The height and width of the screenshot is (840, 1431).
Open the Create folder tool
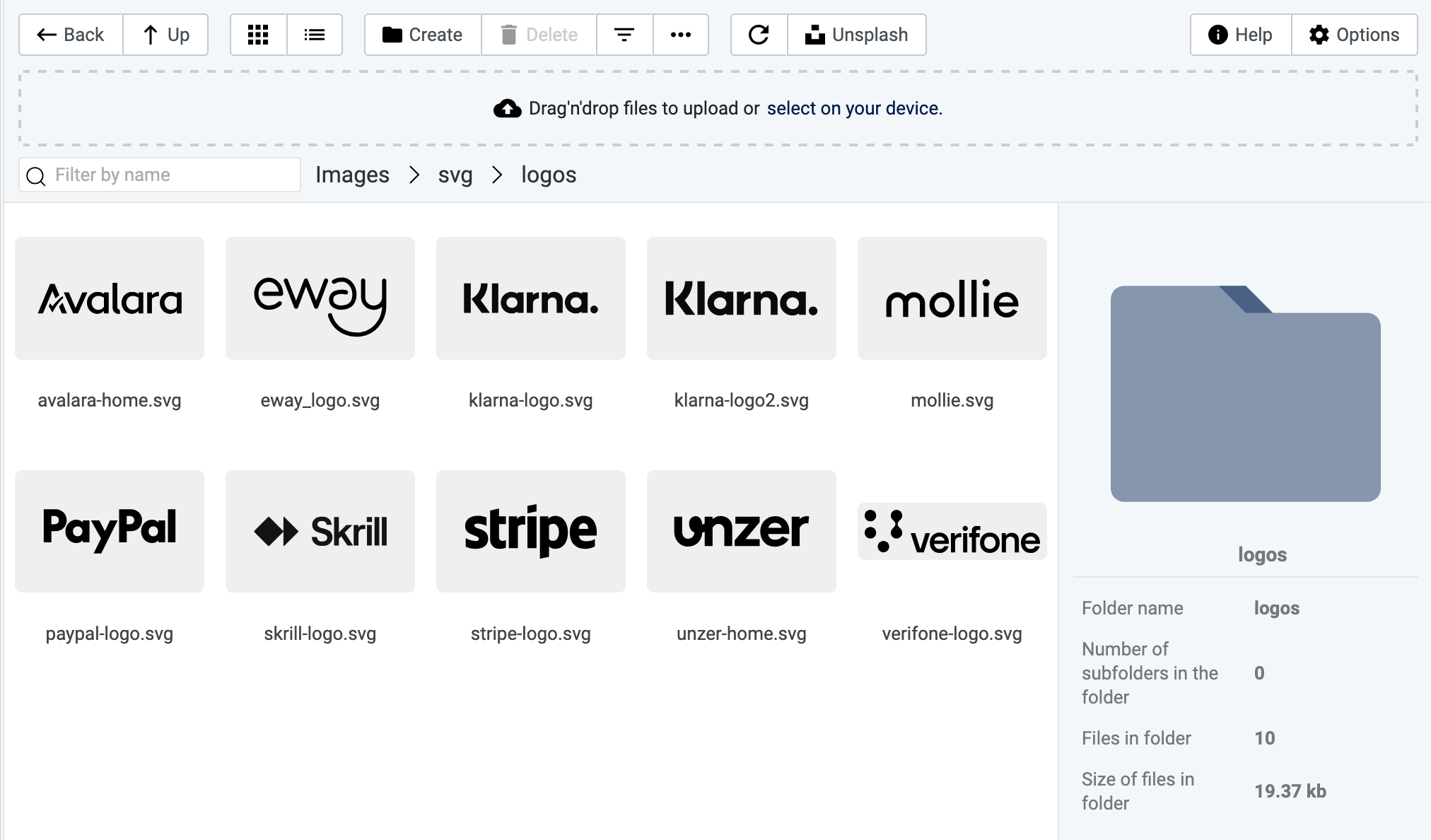tap(421, 34)
